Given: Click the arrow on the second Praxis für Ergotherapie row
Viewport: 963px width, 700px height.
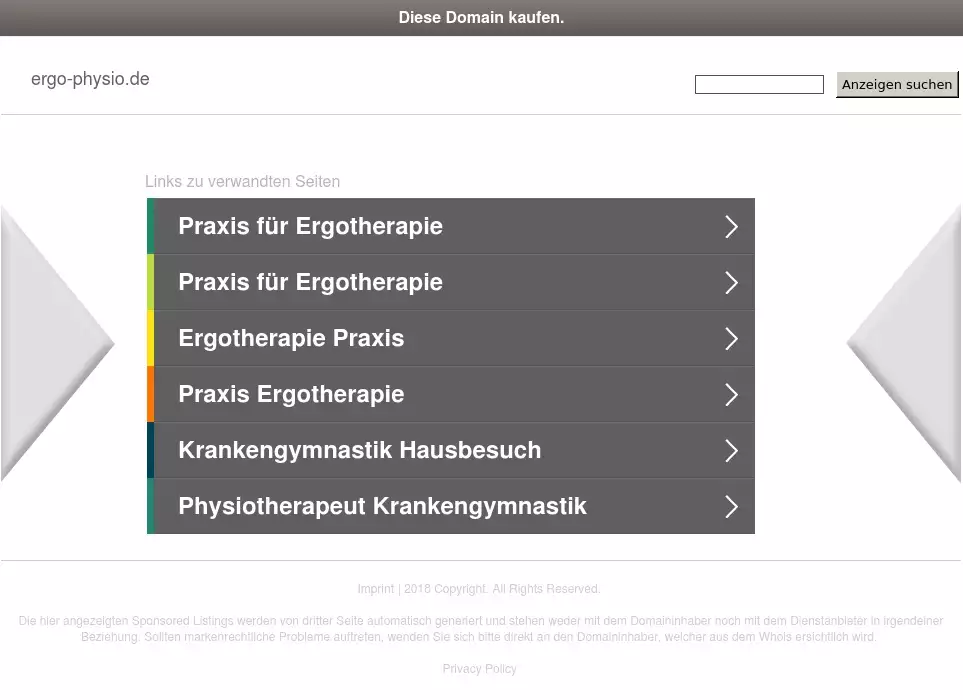Looking at the screenshot, I should (x=731, y=283).
